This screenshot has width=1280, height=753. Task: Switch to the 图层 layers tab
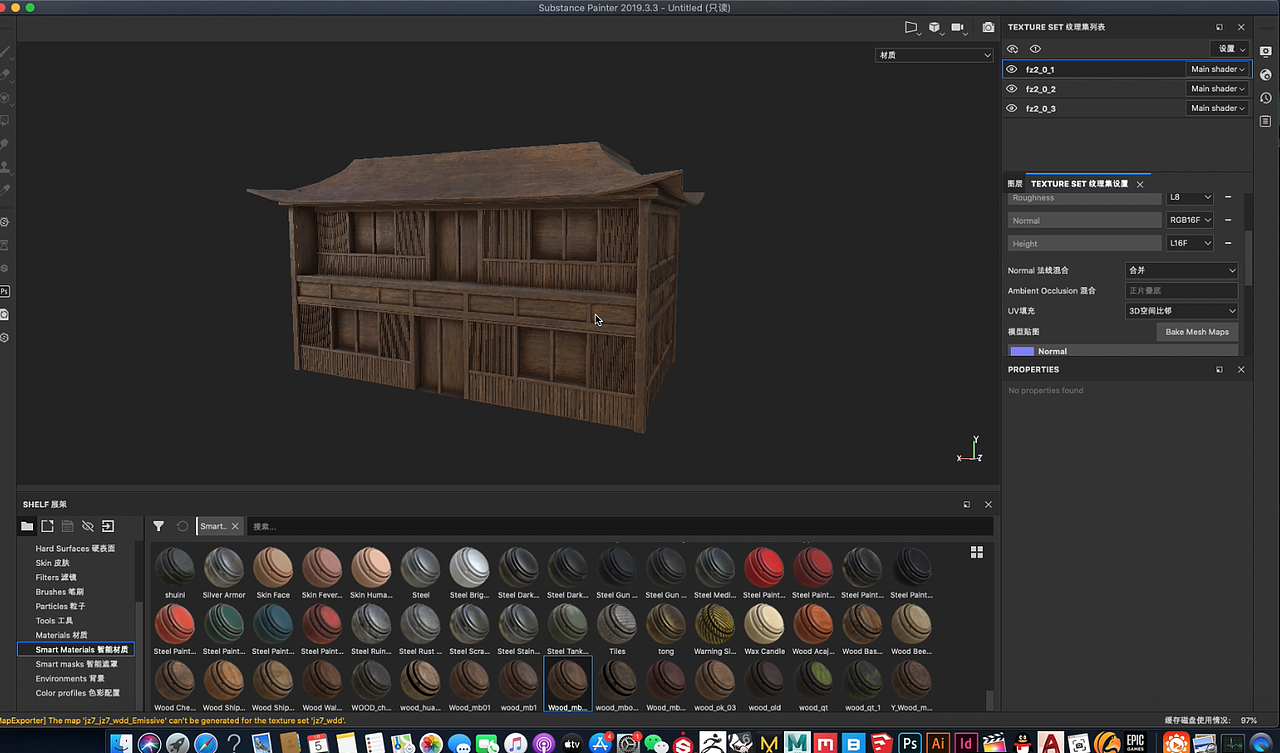[x=1015, y=184]
